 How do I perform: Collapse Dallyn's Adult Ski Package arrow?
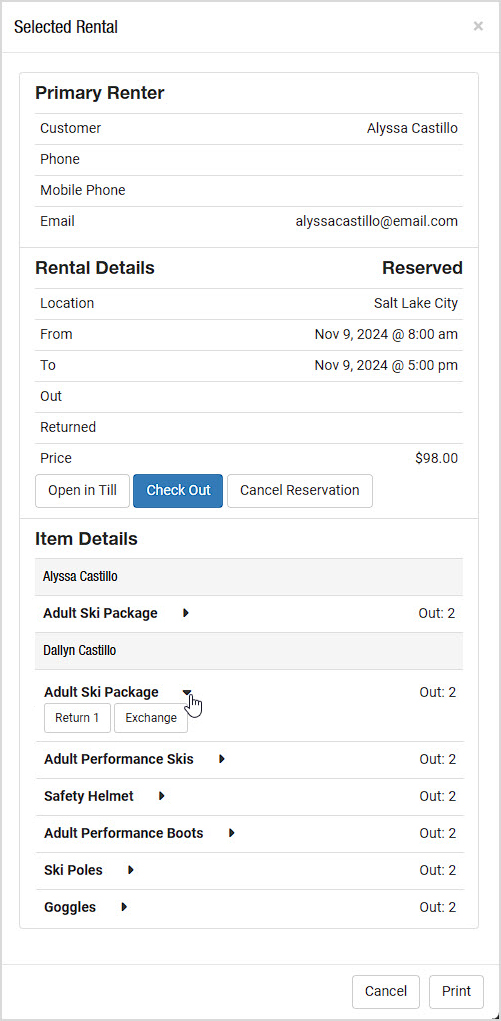pyautogui.click(x=187, y=692)
